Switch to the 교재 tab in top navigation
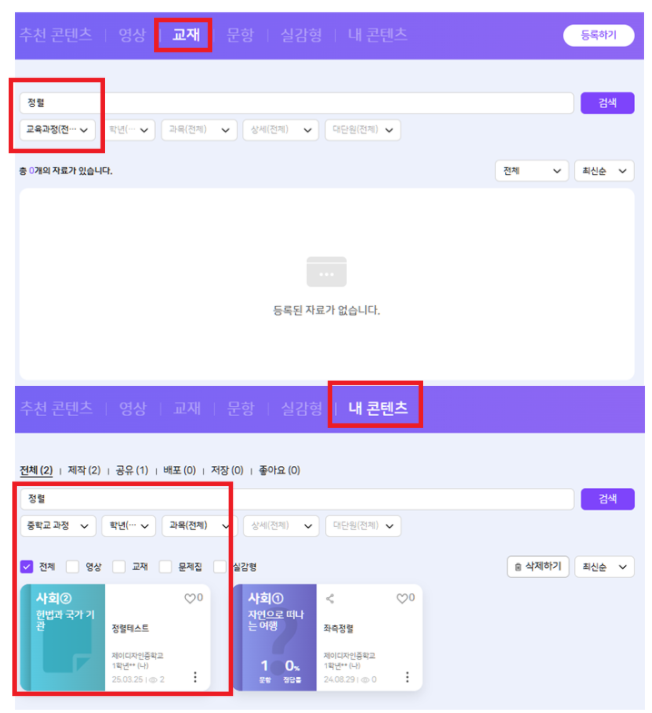 [186, 34]
